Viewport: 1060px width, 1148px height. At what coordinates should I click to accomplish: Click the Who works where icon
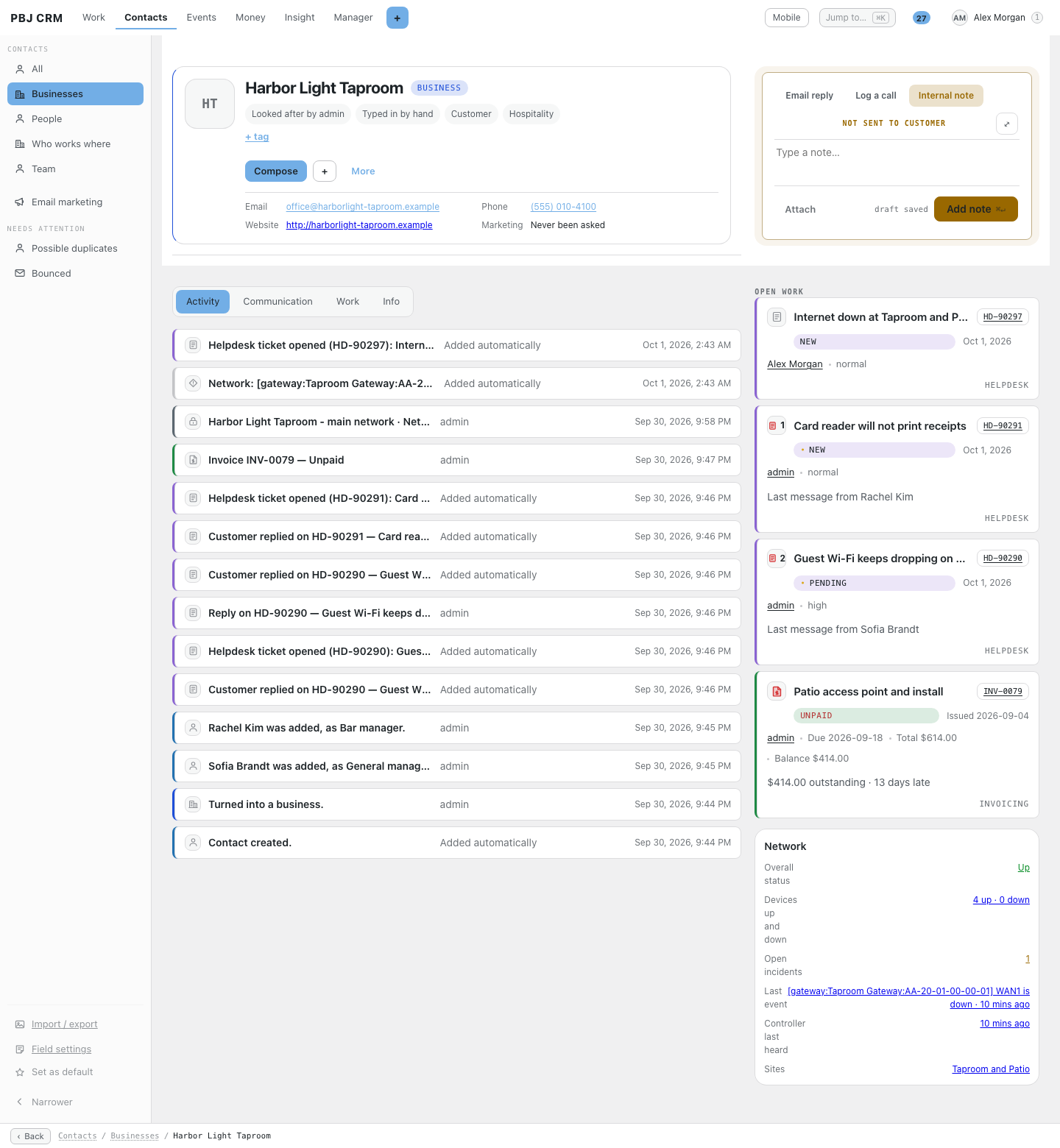pos(20,144)
